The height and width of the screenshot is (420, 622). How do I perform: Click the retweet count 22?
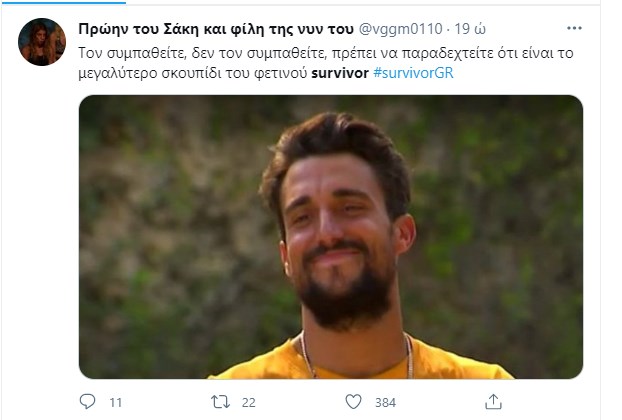[x=248, y=403]
